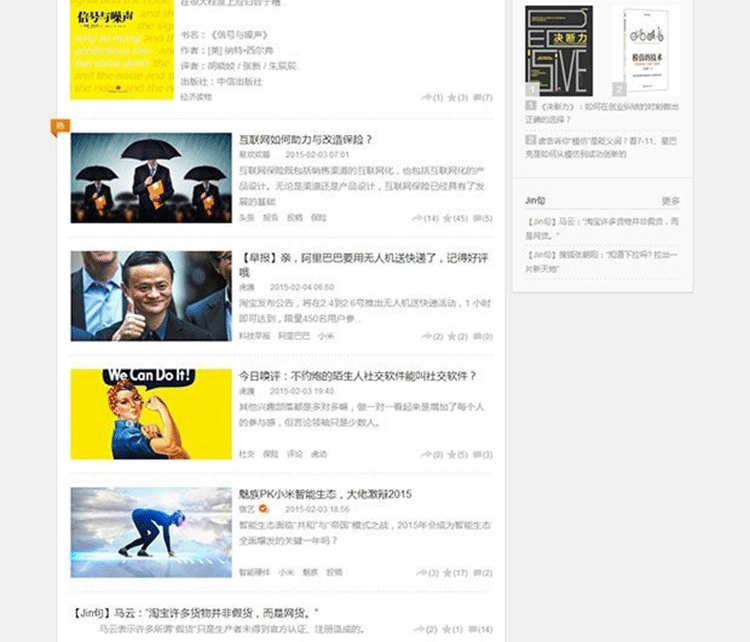Screen dimensions: 750x642
Task: Select the 报告 tag on insurance article
Action: [x=270, y=218]
